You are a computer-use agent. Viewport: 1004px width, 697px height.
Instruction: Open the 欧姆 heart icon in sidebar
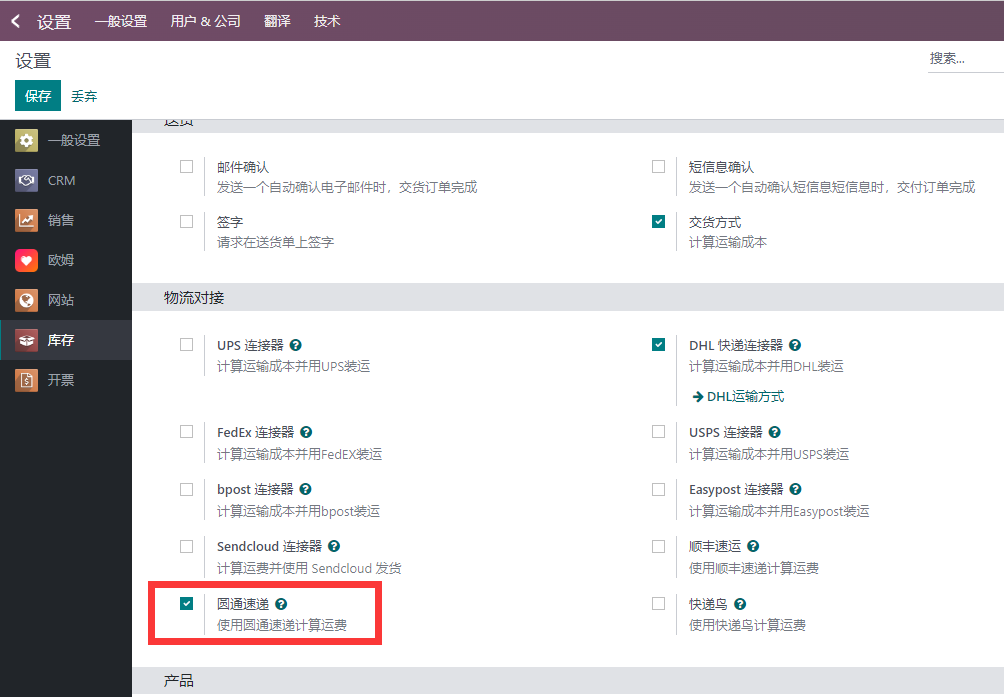(26, 260)
